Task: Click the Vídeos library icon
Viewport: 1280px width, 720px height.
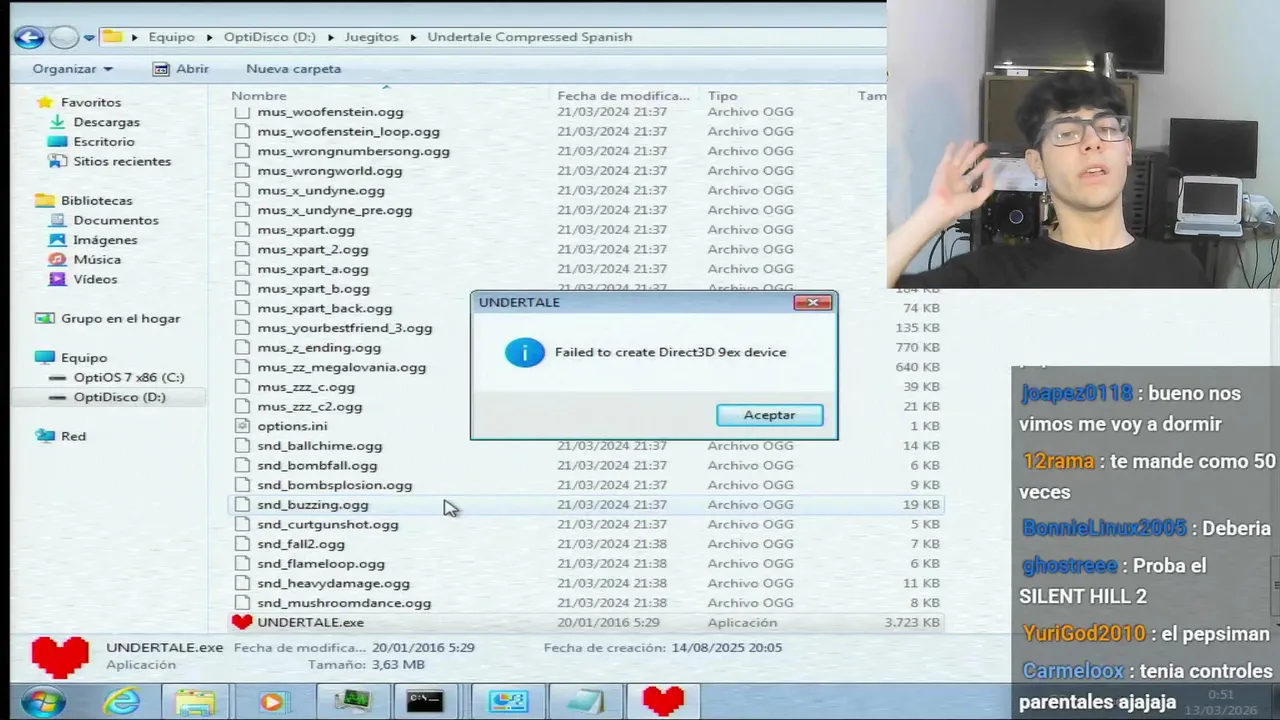Action: click(x=57, y=279)
